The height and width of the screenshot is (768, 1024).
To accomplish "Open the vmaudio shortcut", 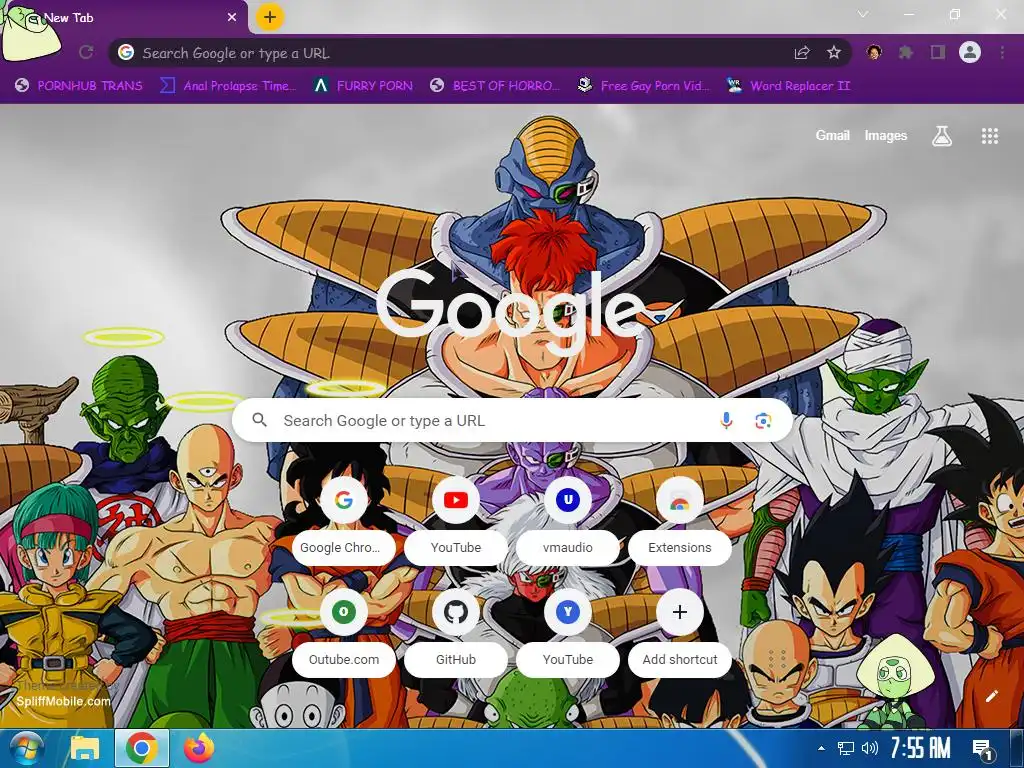I will pyautogui.click(x=568, y=522).
